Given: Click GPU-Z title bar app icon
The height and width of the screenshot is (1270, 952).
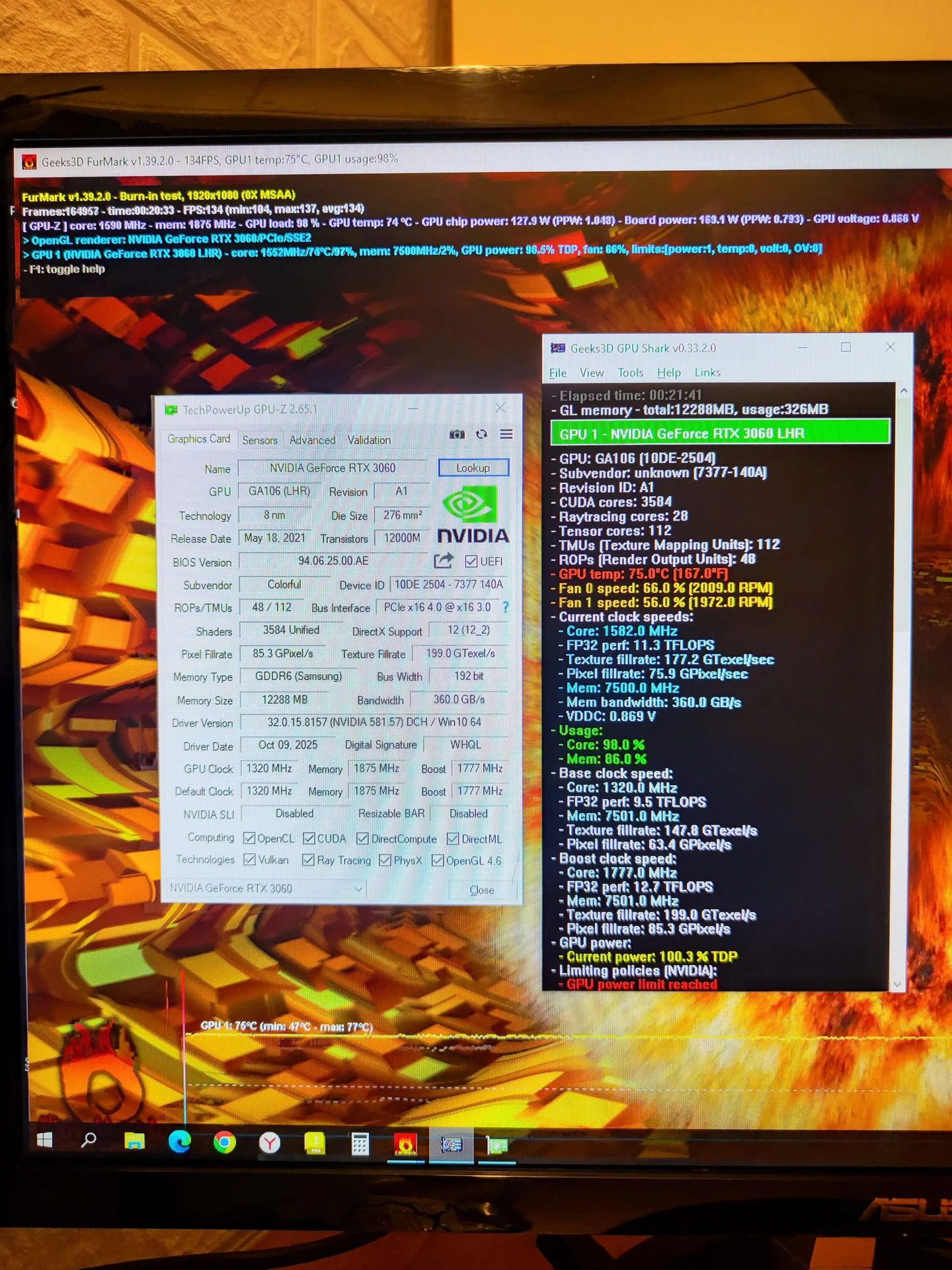Looking at the screenshot, I should click(x=171, y=410).
